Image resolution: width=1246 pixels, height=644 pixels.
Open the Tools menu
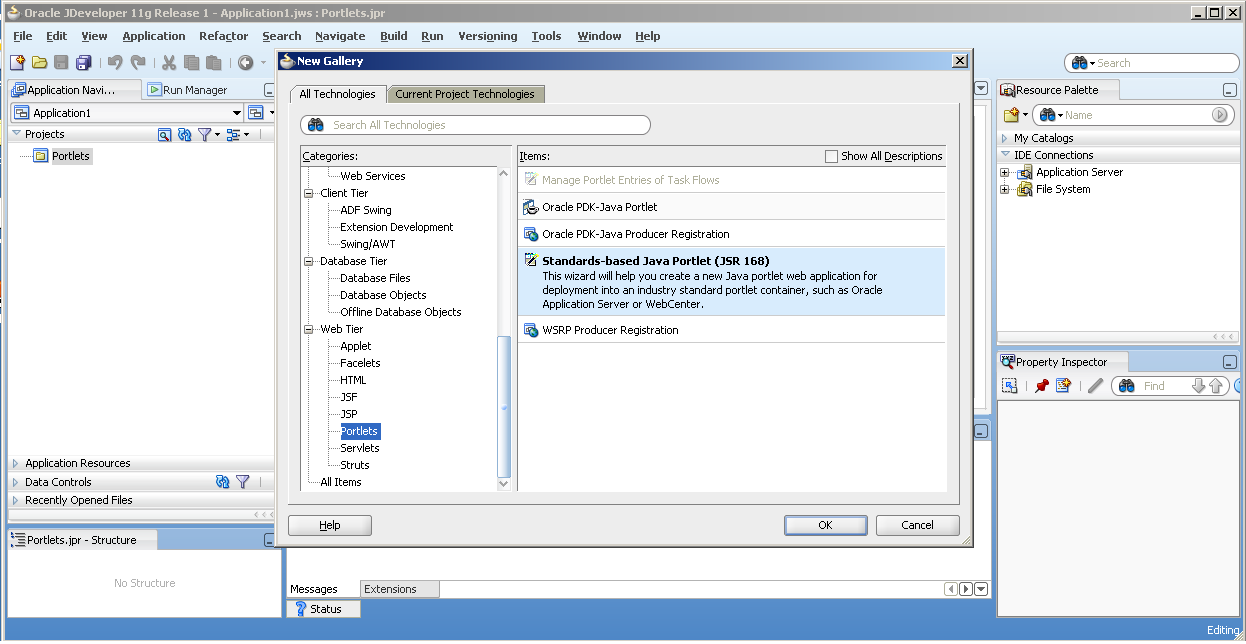tap(546, 36)
